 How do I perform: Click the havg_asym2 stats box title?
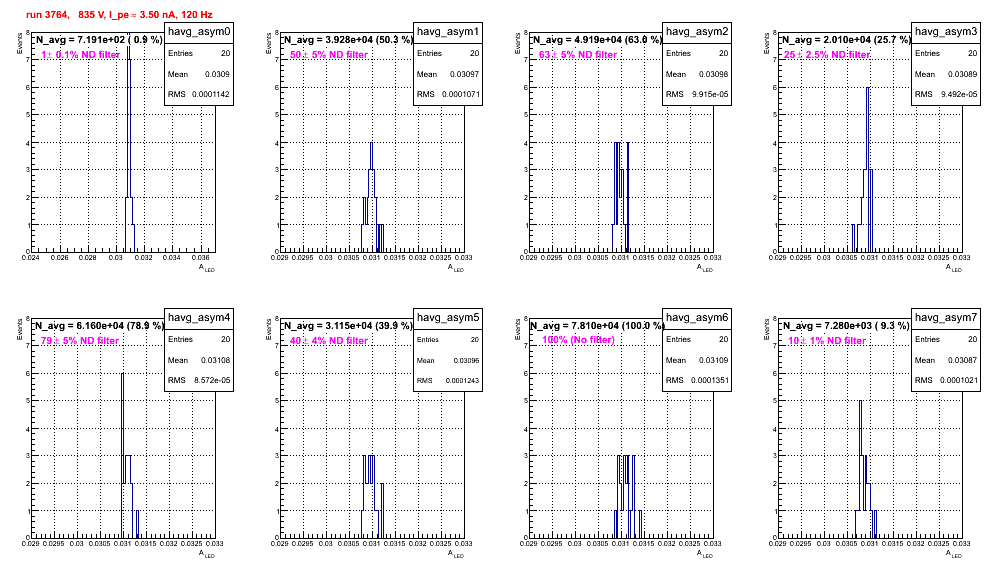(x=697, y=32)
